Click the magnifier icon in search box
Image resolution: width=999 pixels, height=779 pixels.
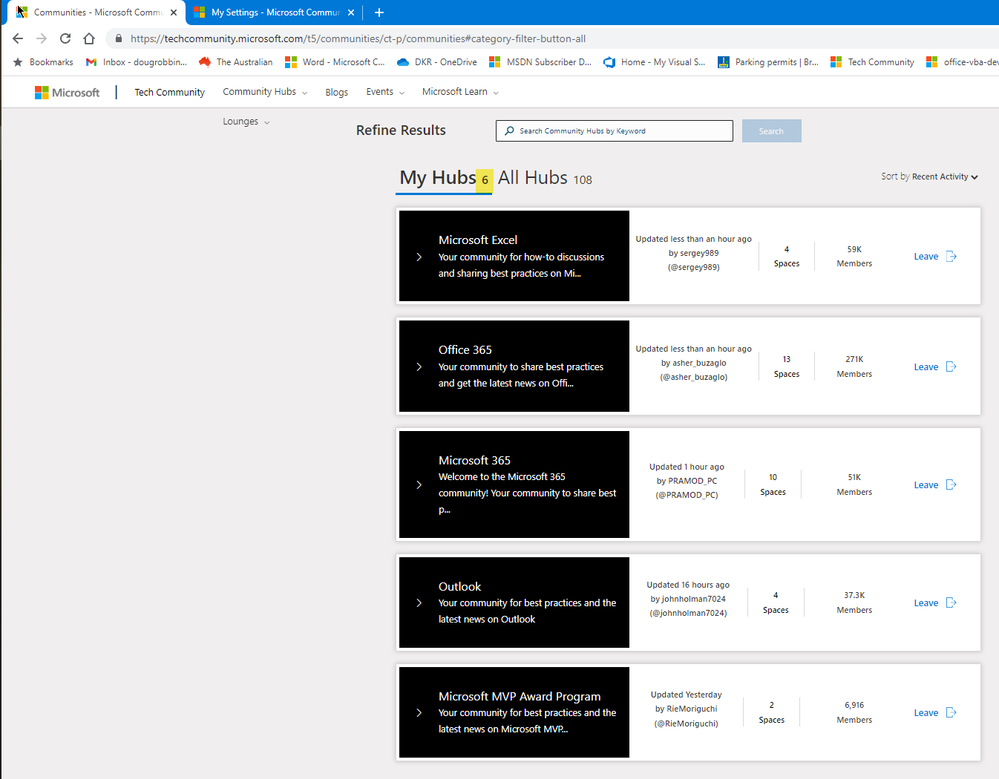pyautogui.click(x=509, y=131)
